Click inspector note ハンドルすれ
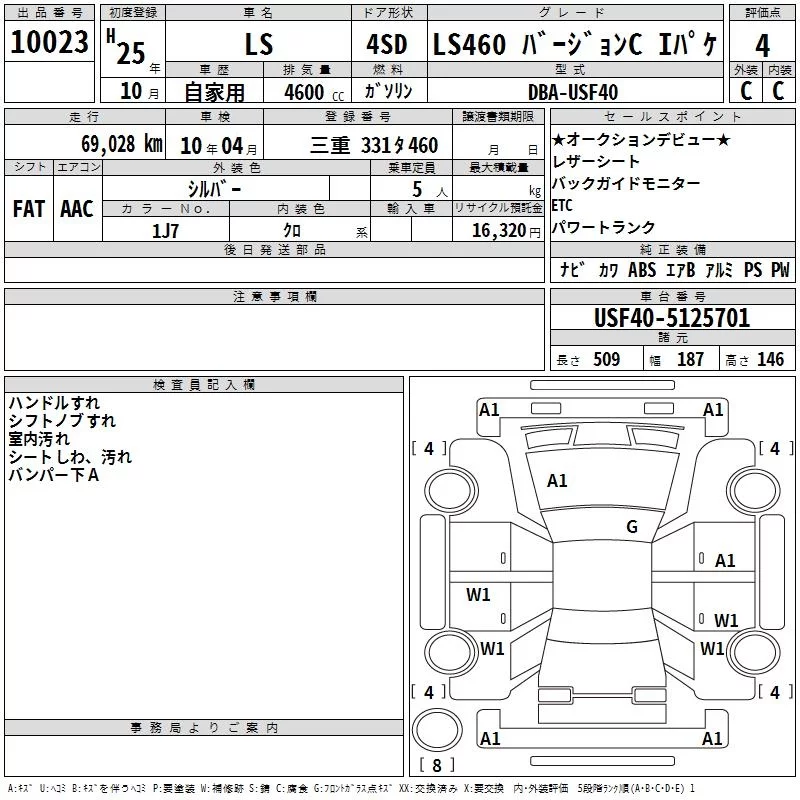Screen dimensions: 800x800 pos(54,403)
